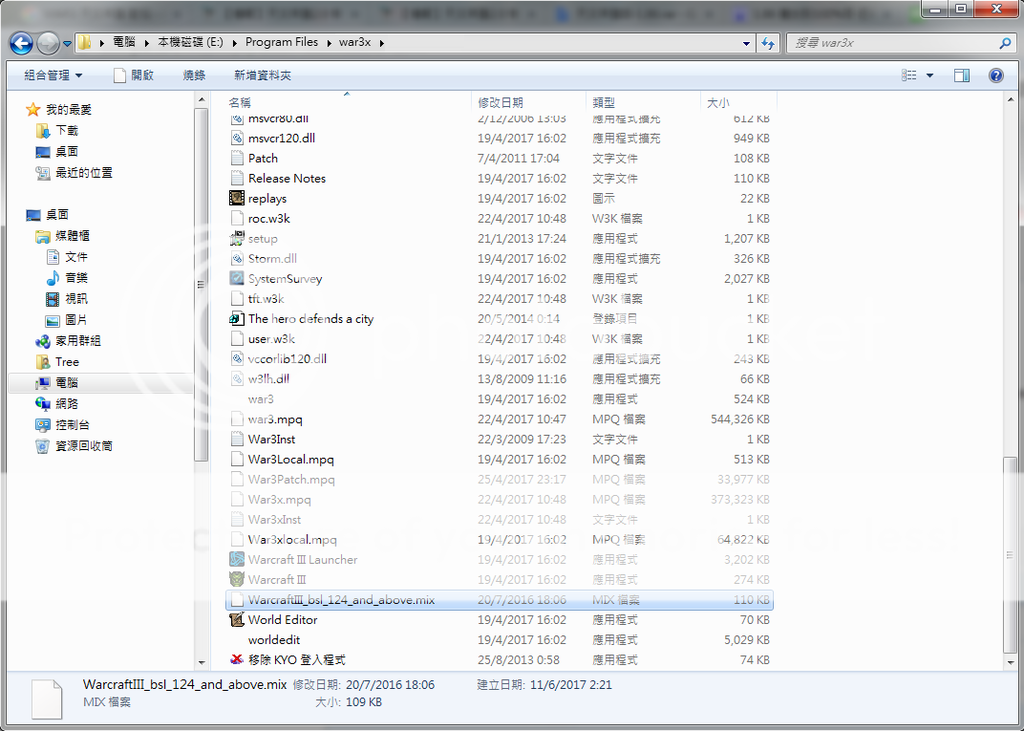Expand the address bar history dropdown
This screenshot has width=1024, height=731.
(x=747, y=43)
